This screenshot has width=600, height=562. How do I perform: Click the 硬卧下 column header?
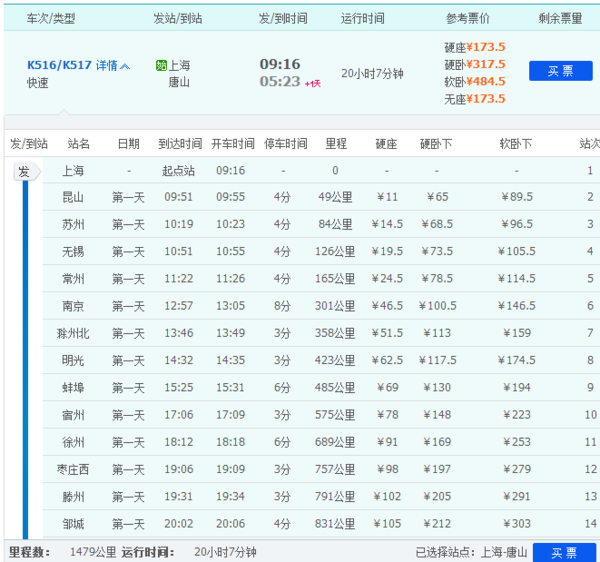coord(436,144)
